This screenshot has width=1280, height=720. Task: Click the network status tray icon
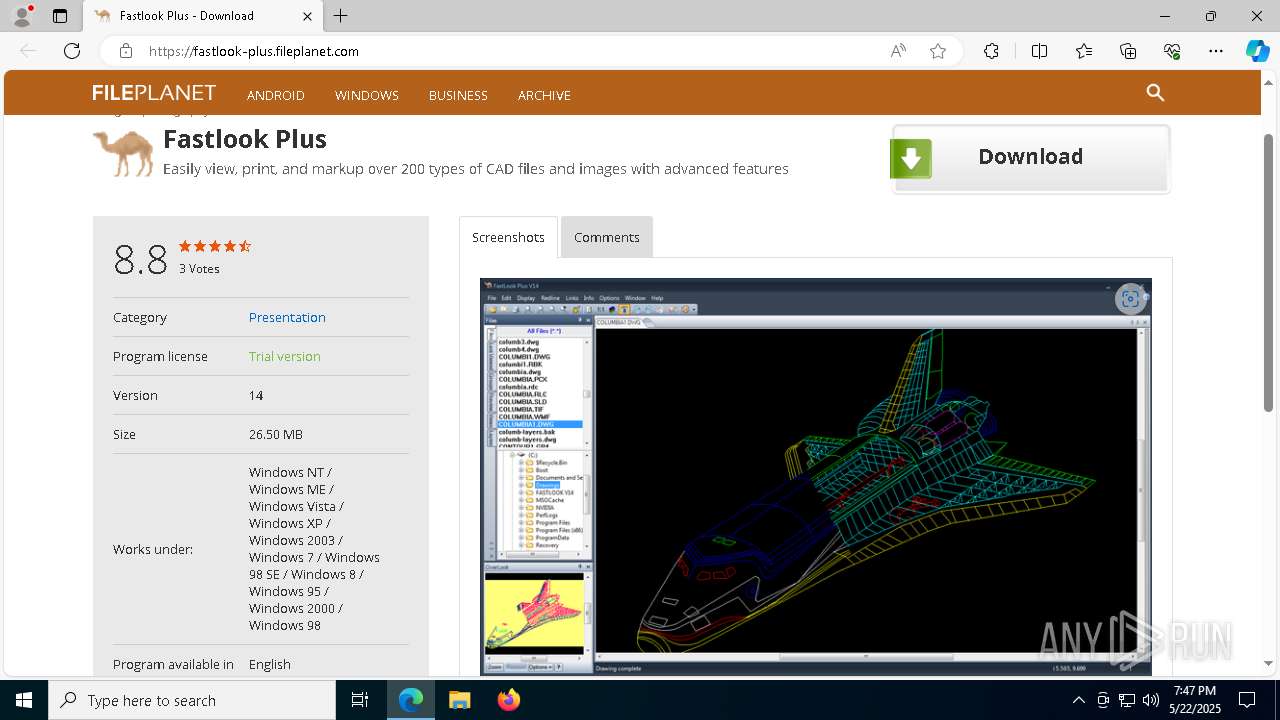tap(1127, 700)
